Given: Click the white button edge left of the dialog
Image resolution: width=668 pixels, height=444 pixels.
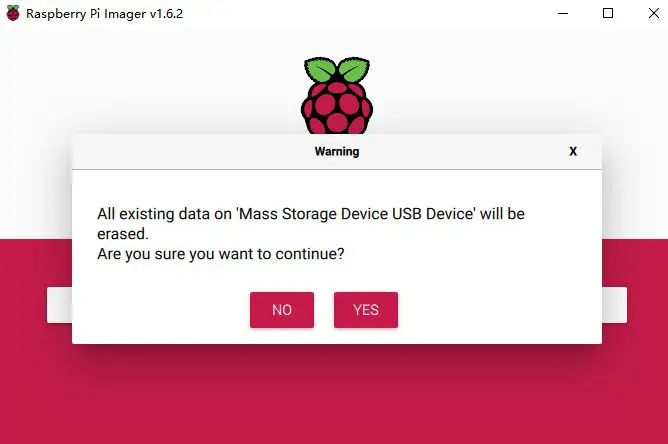Looking at the screenshot, I should click(59, 305).
